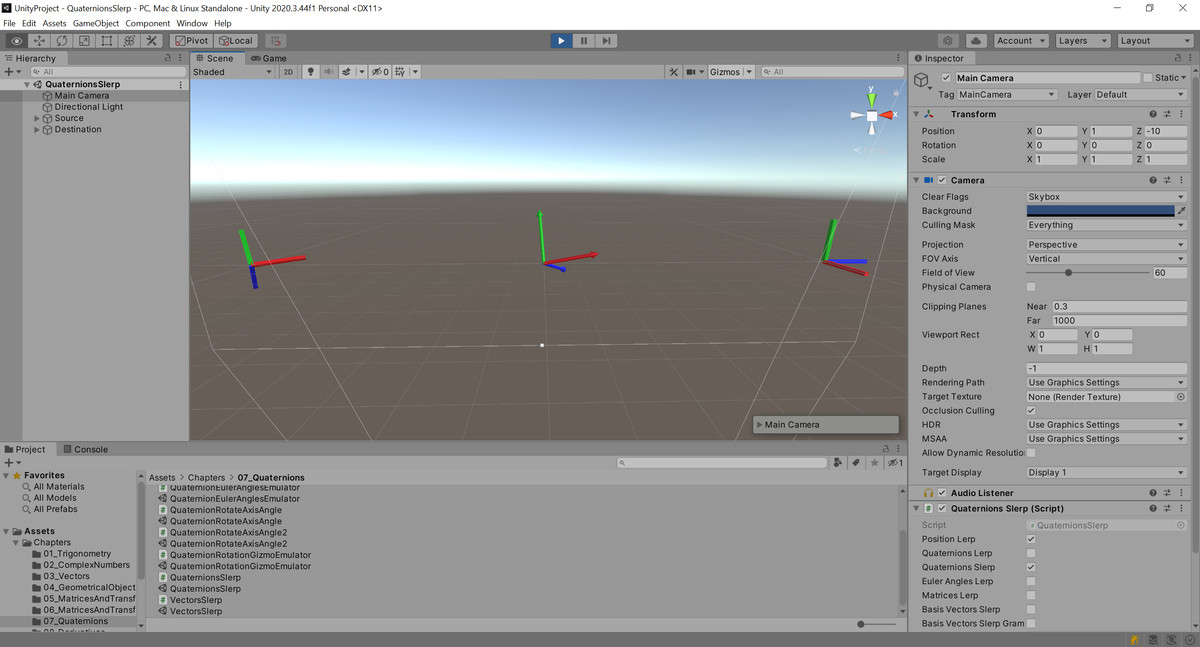This screenshot has width=1200, height=647.
Task: Select the 03_Vectors folder
Action: (66, 576)
